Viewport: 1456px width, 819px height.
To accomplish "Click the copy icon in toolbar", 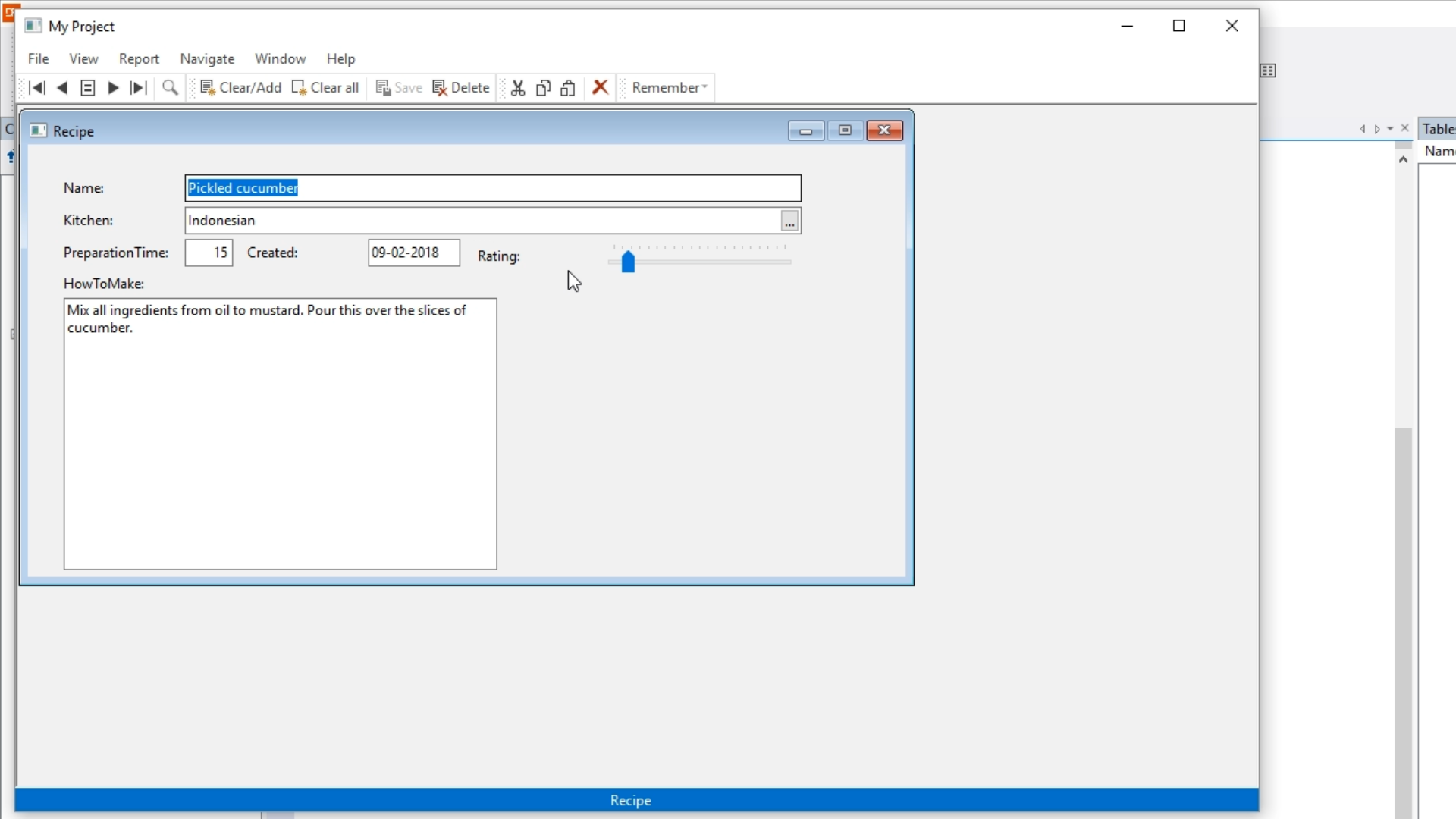I will [543, 88].
